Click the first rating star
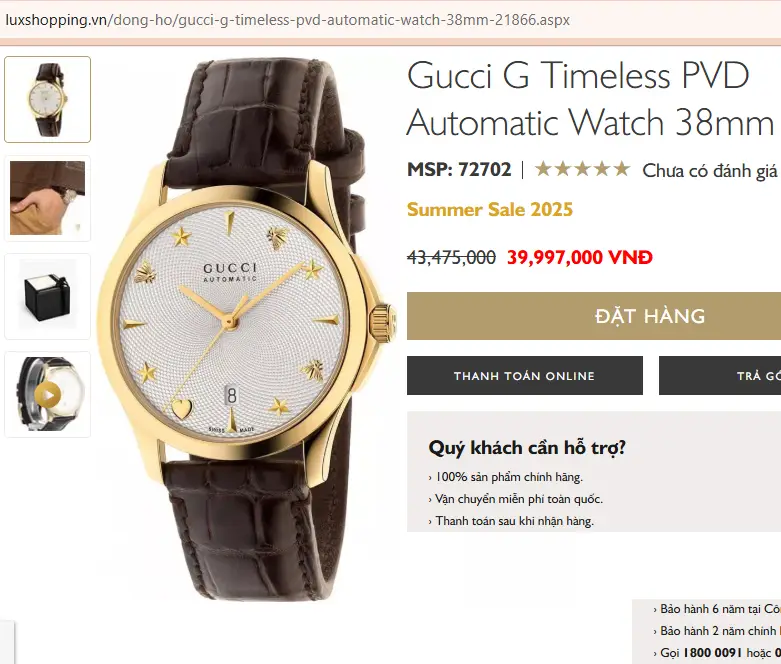Screen dimensions: 781x664 coord(543,169)
